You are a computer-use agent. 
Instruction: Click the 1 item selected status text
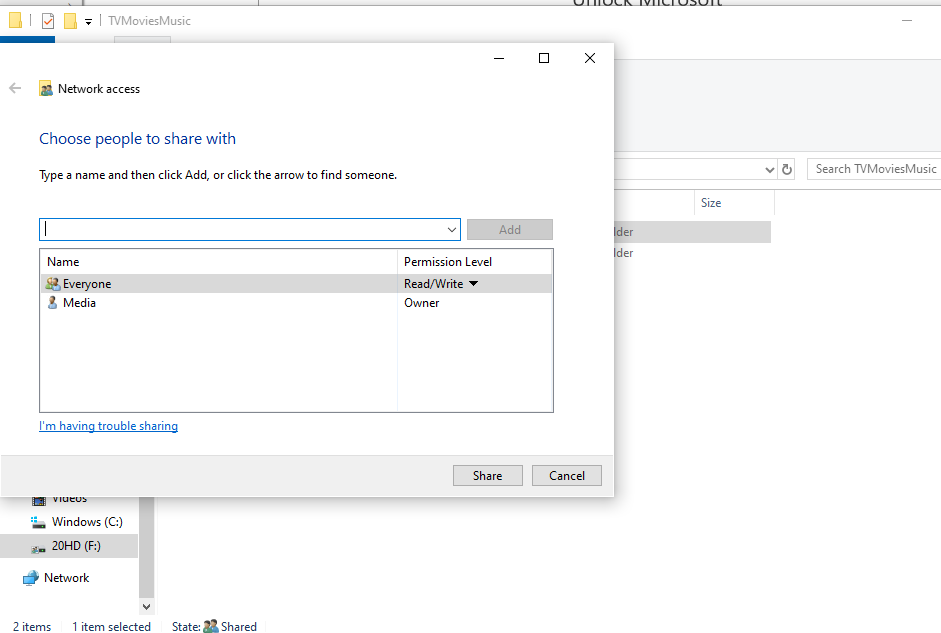[112, 626]
